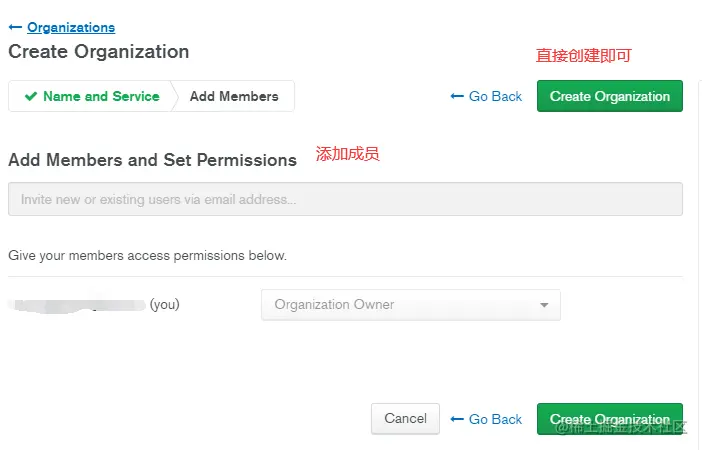
Task: Open the Organization Owner role dropdown
Action: (x=410, y=305)
